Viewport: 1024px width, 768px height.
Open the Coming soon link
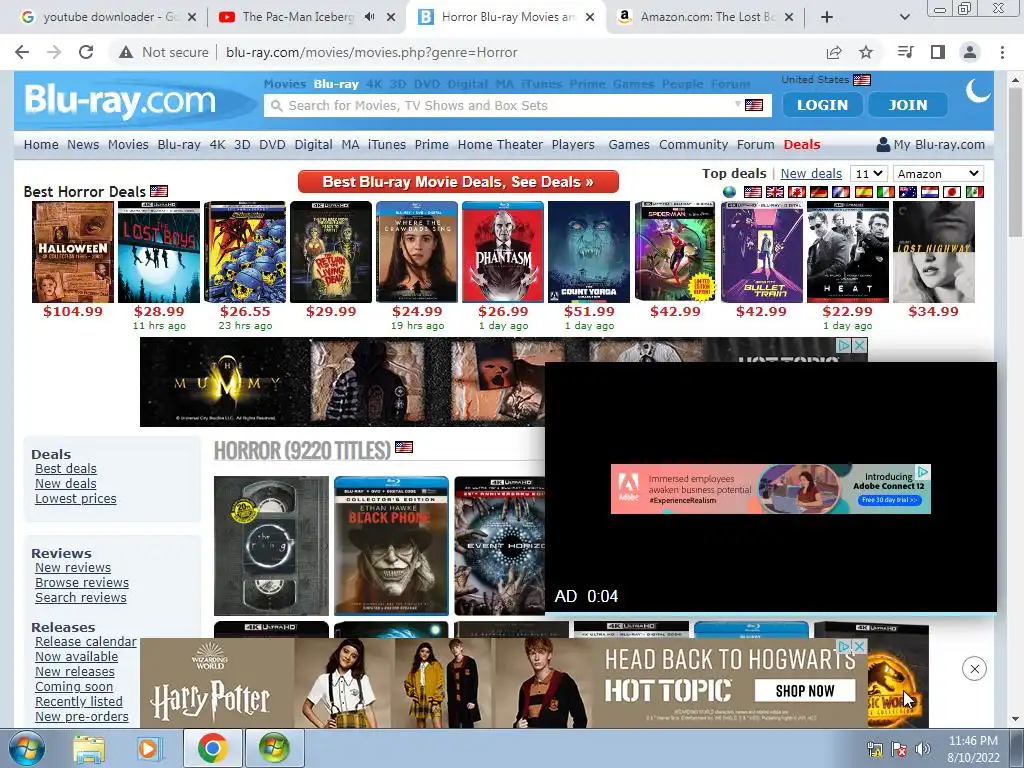[74, 687]
